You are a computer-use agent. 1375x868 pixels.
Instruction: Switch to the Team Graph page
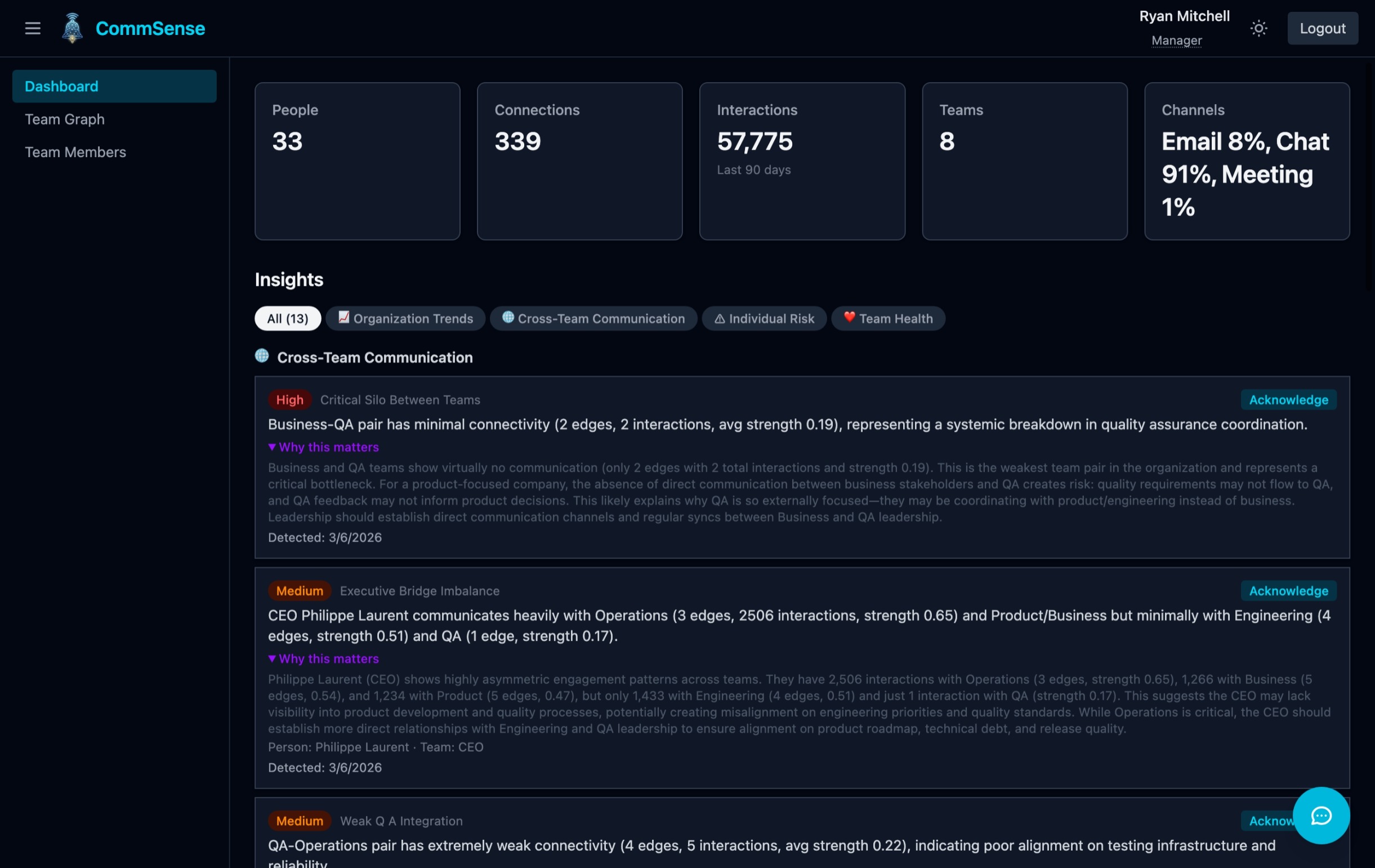pyautogui.click(x=65, y=119)
